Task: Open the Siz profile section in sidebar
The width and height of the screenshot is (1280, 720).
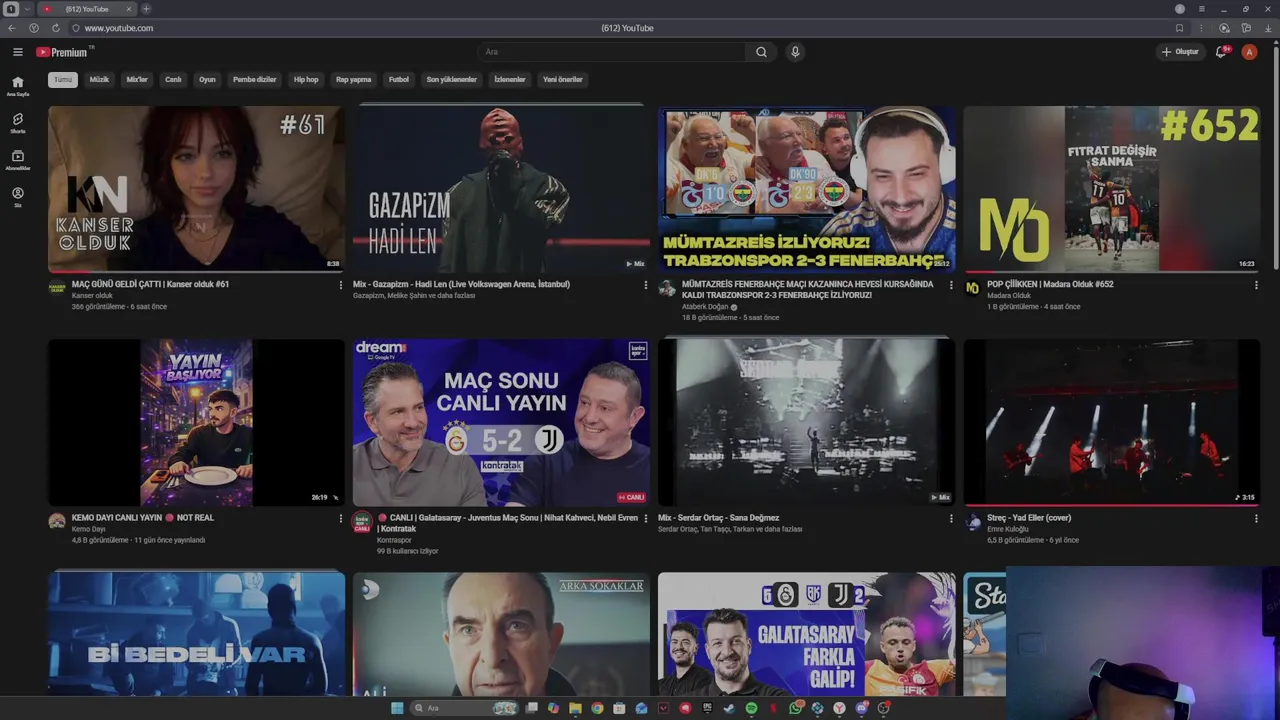Action: (18, 197)
